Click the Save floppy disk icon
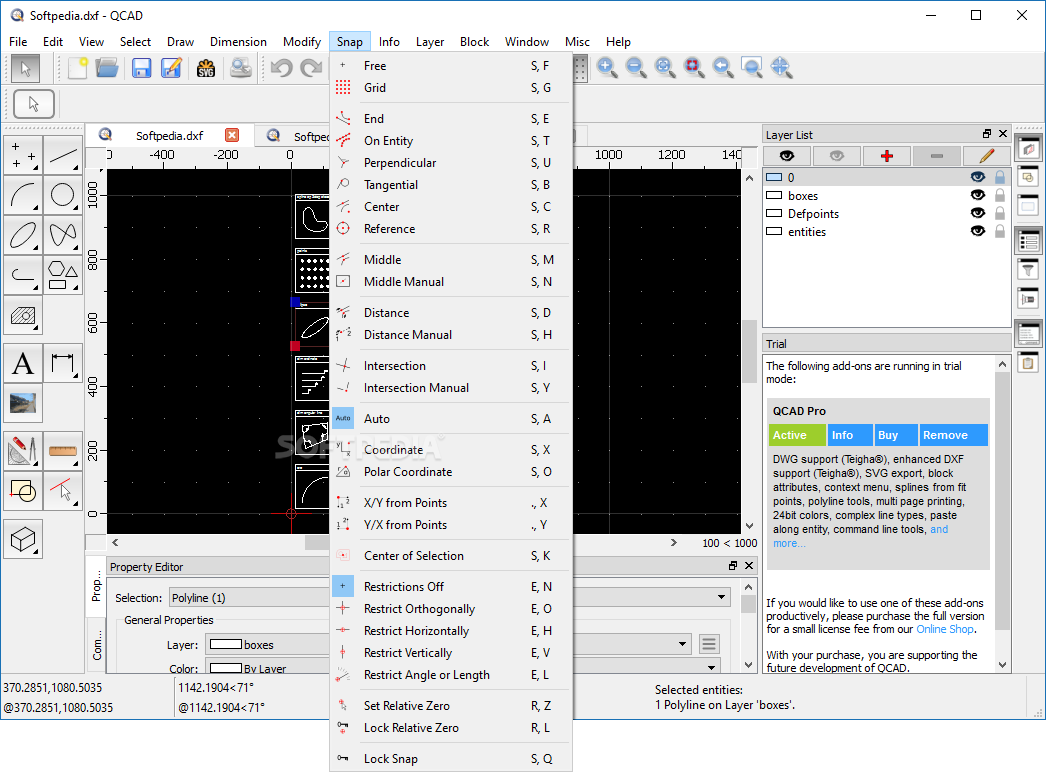Image resolution: width=1046 pixels, height=772 pixels. pyautogui.click(x=141, y=67)
